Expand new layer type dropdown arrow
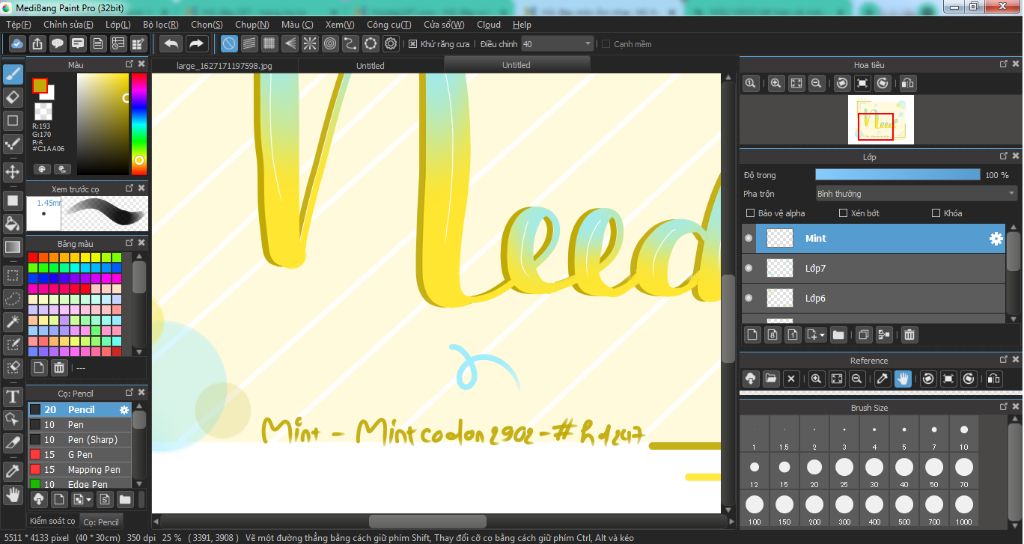The image size is (1024, 544). pos(822,335)
